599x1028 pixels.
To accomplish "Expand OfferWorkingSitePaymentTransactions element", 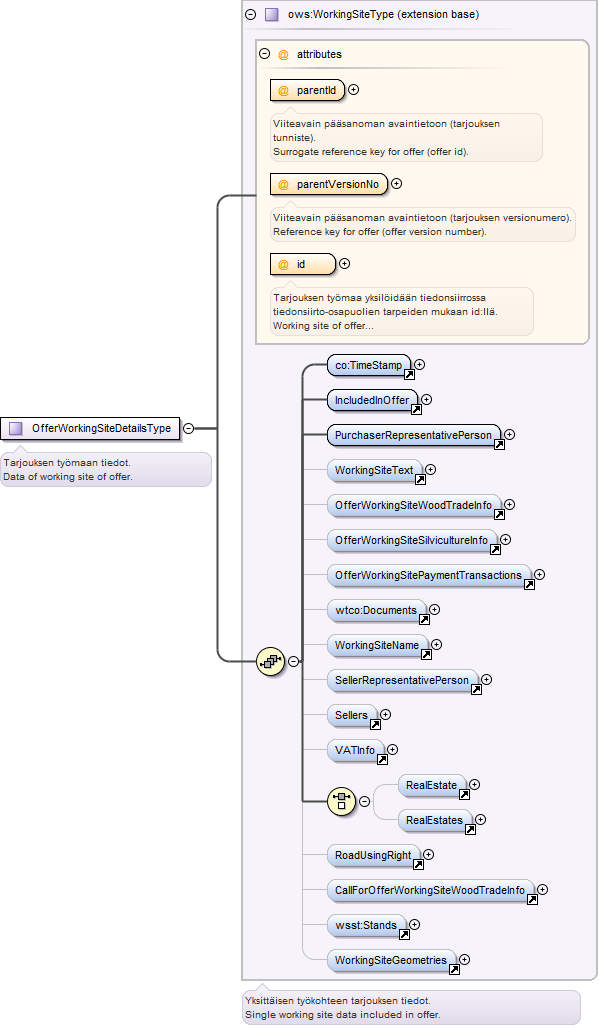I will click(x=539, y=574).
